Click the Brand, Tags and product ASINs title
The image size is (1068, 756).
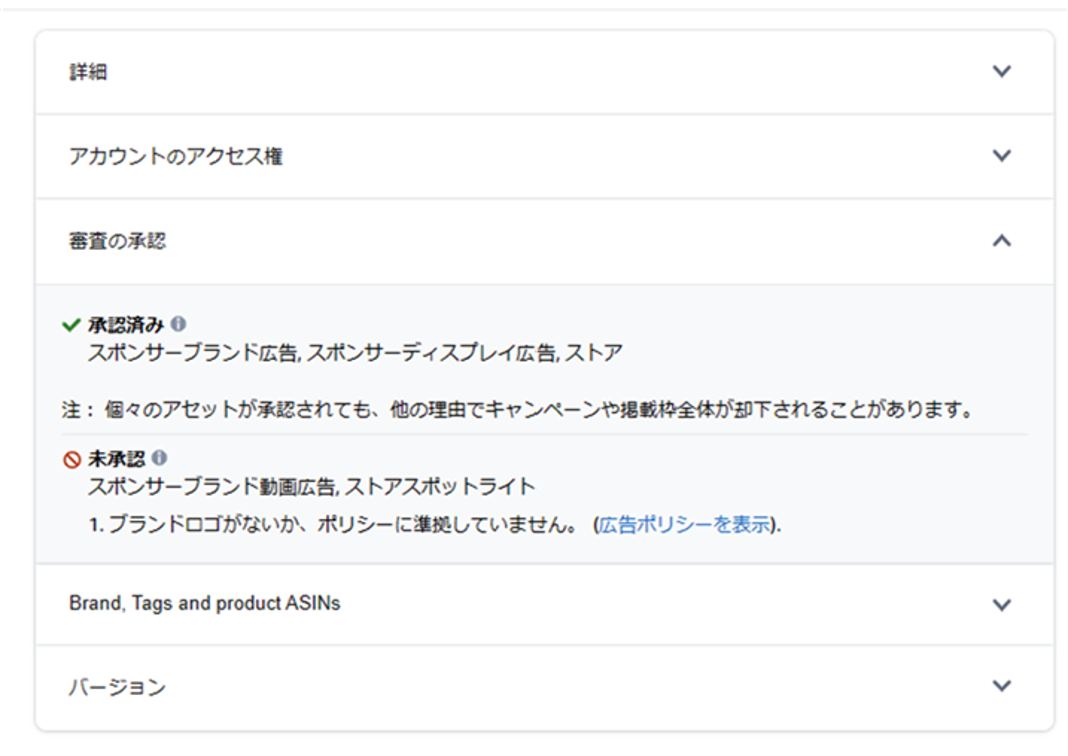click(x=204, y=603)
